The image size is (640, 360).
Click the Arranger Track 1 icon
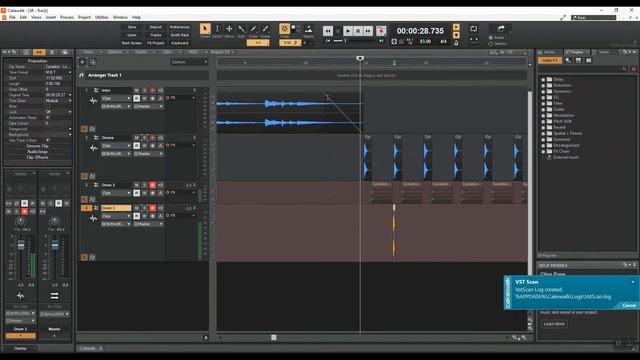81,75
